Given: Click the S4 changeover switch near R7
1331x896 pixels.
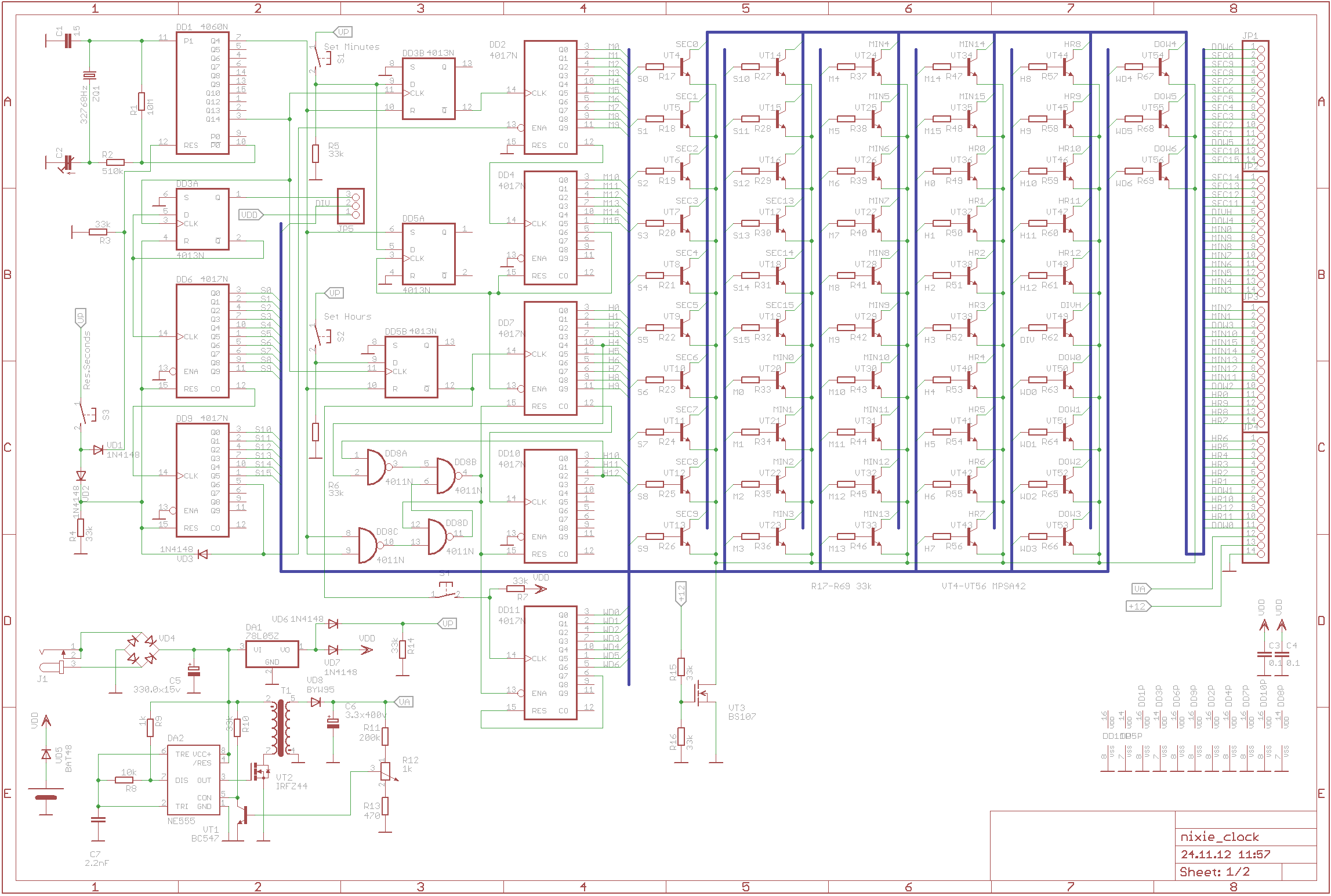Looking at the screenshot, I should click(445, 592).
